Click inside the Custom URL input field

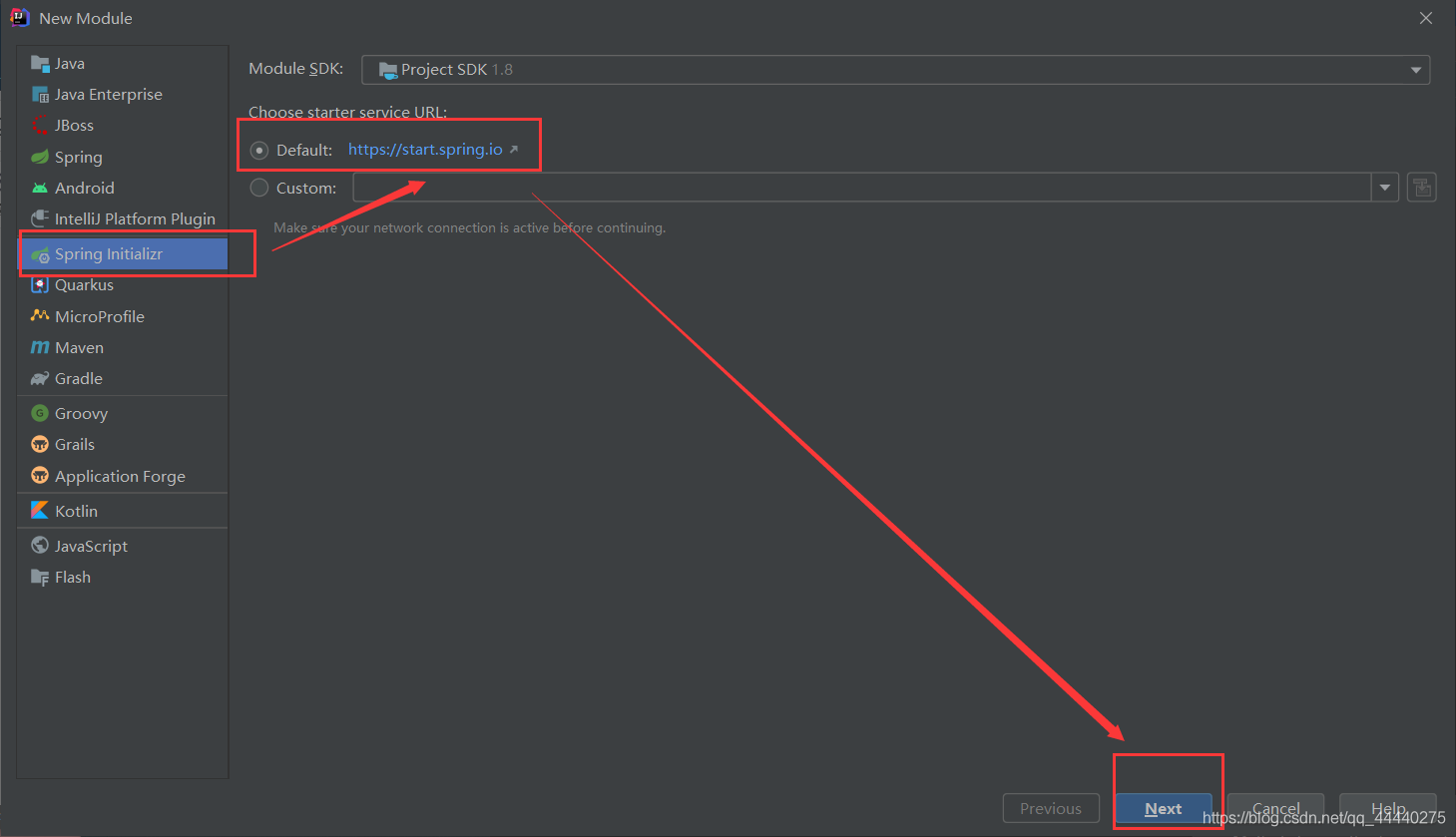pos(862,188)
